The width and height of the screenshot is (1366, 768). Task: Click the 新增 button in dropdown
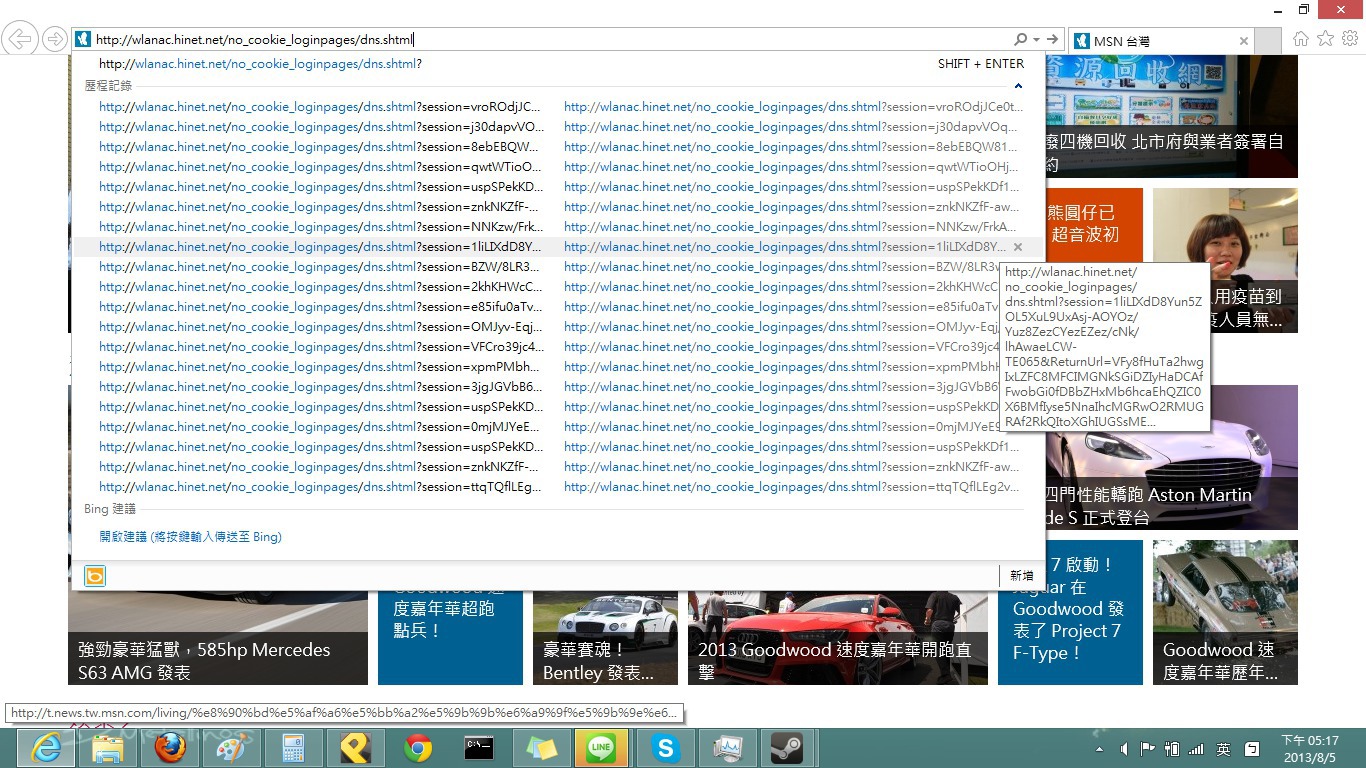(1021, 576)
